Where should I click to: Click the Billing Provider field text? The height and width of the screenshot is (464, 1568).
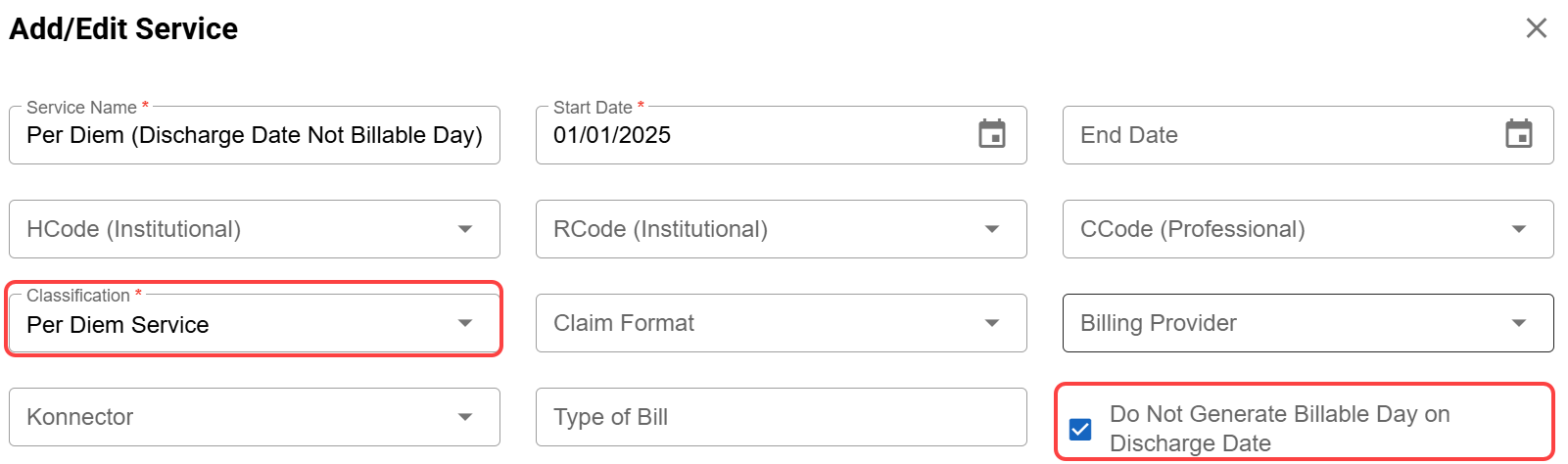1159,323
